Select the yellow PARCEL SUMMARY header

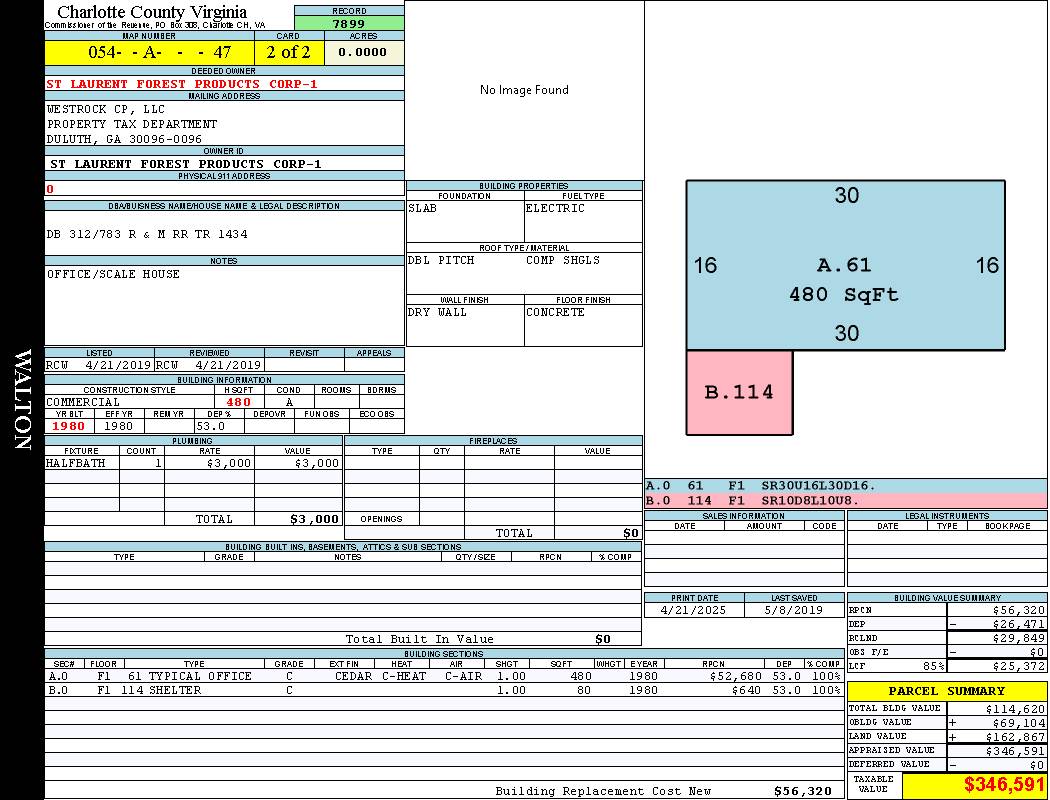(947, 691)
